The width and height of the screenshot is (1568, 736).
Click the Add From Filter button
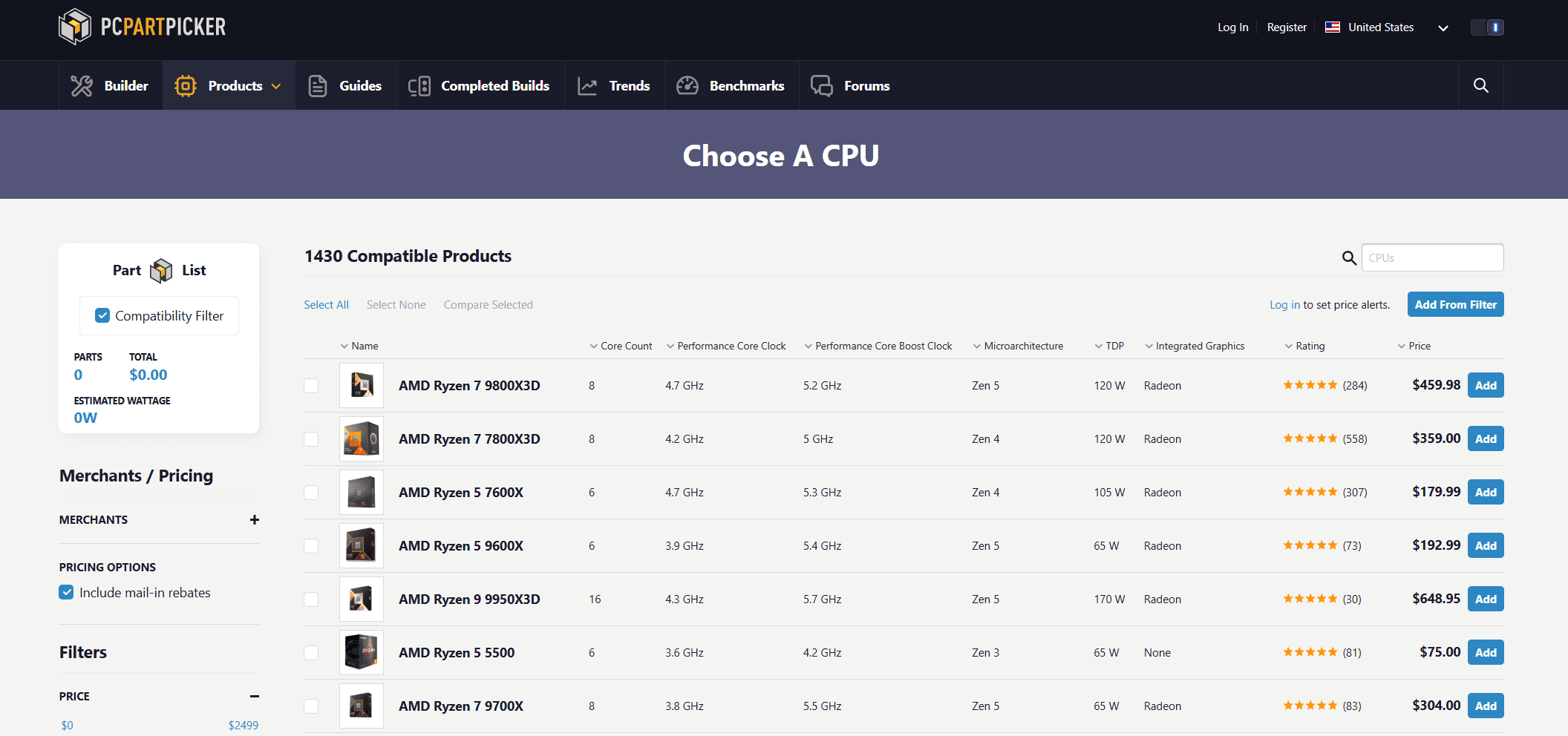(1455, 304)
